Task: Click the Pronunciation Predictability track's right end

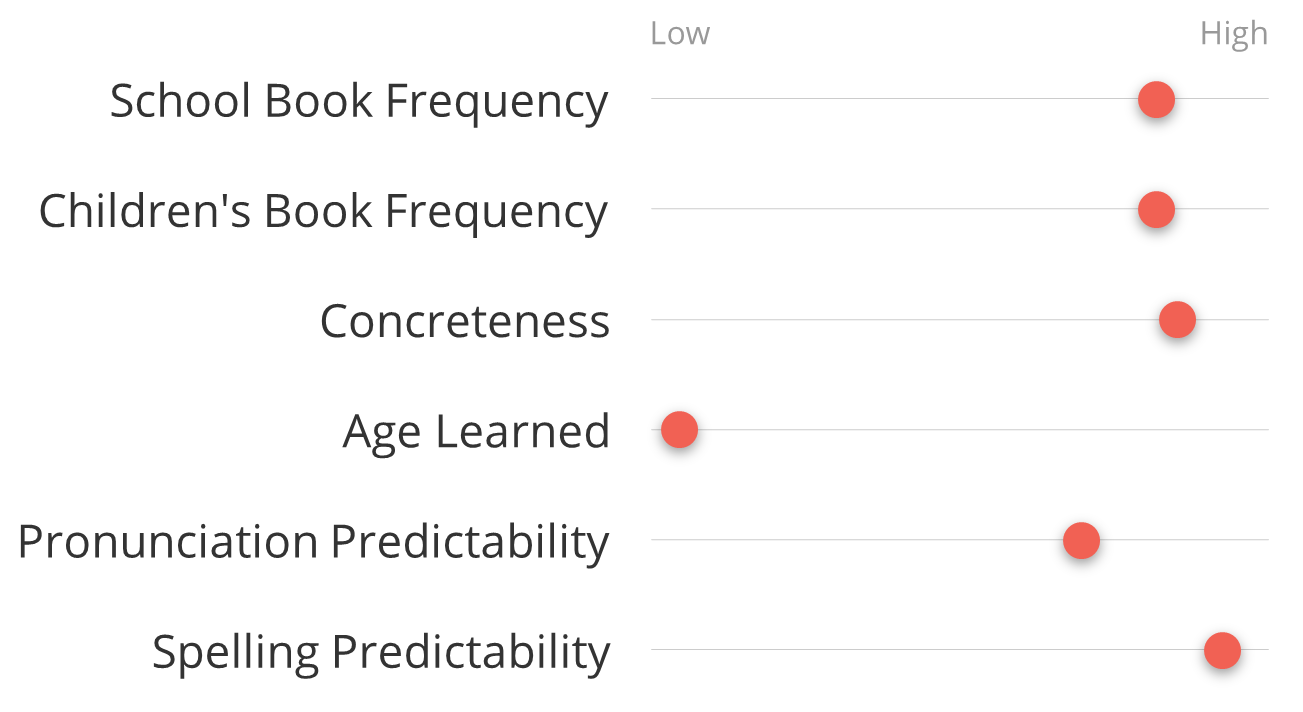Action: click(1264, 540)
